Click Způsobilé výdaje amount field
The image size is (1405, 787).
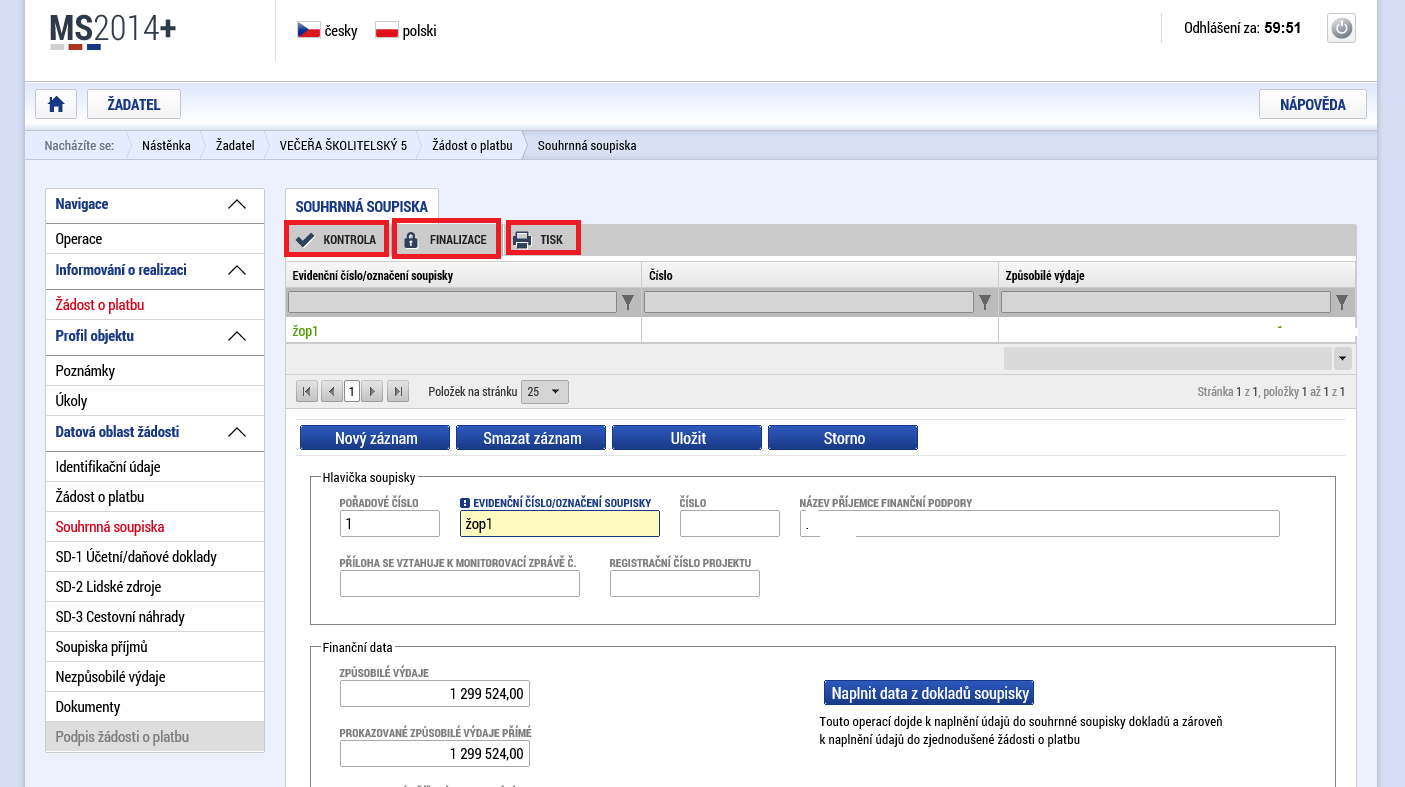(435, 694)
